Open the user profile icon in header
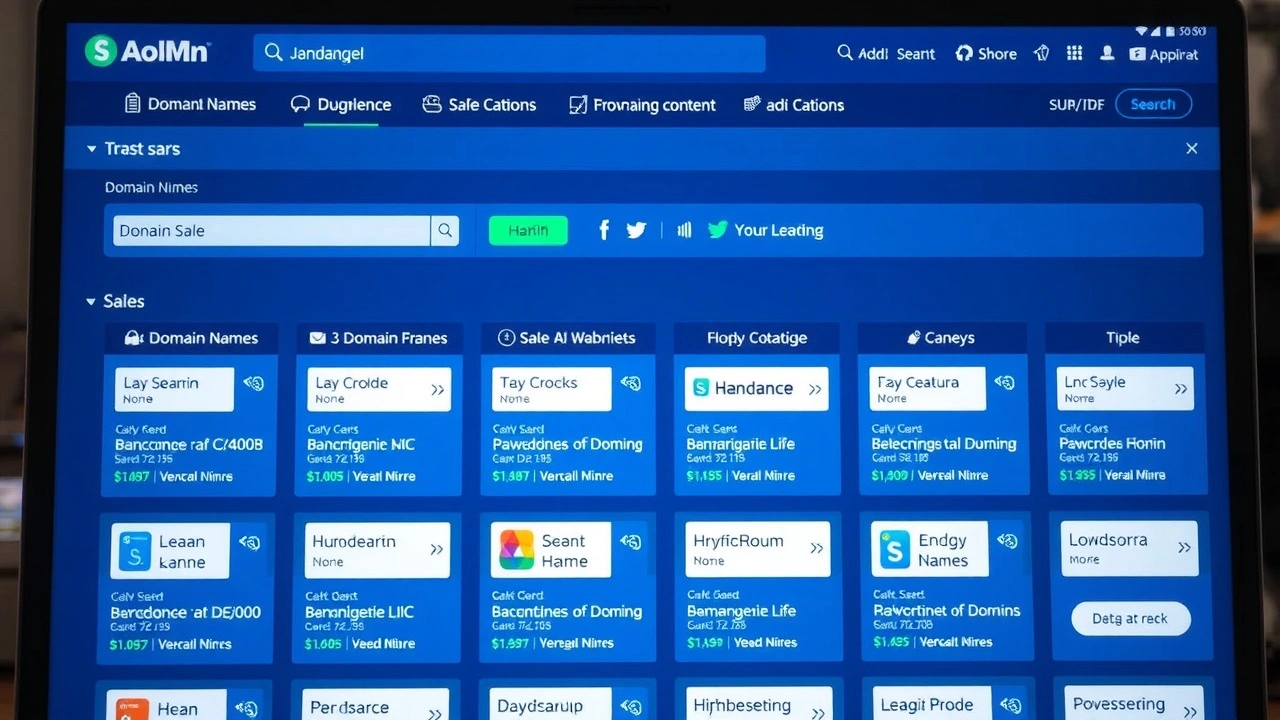Viewport: 1280px width, 720px height. coord(1107,54)
